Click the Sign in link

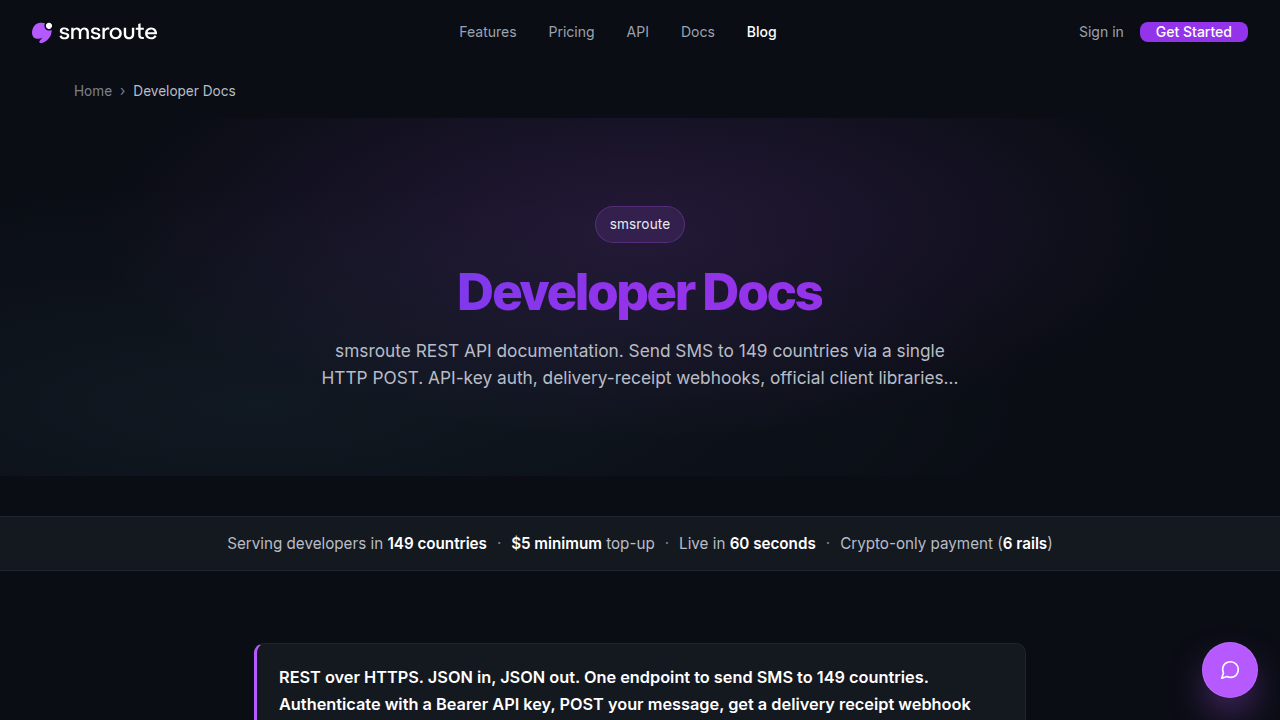[1101, 32]
